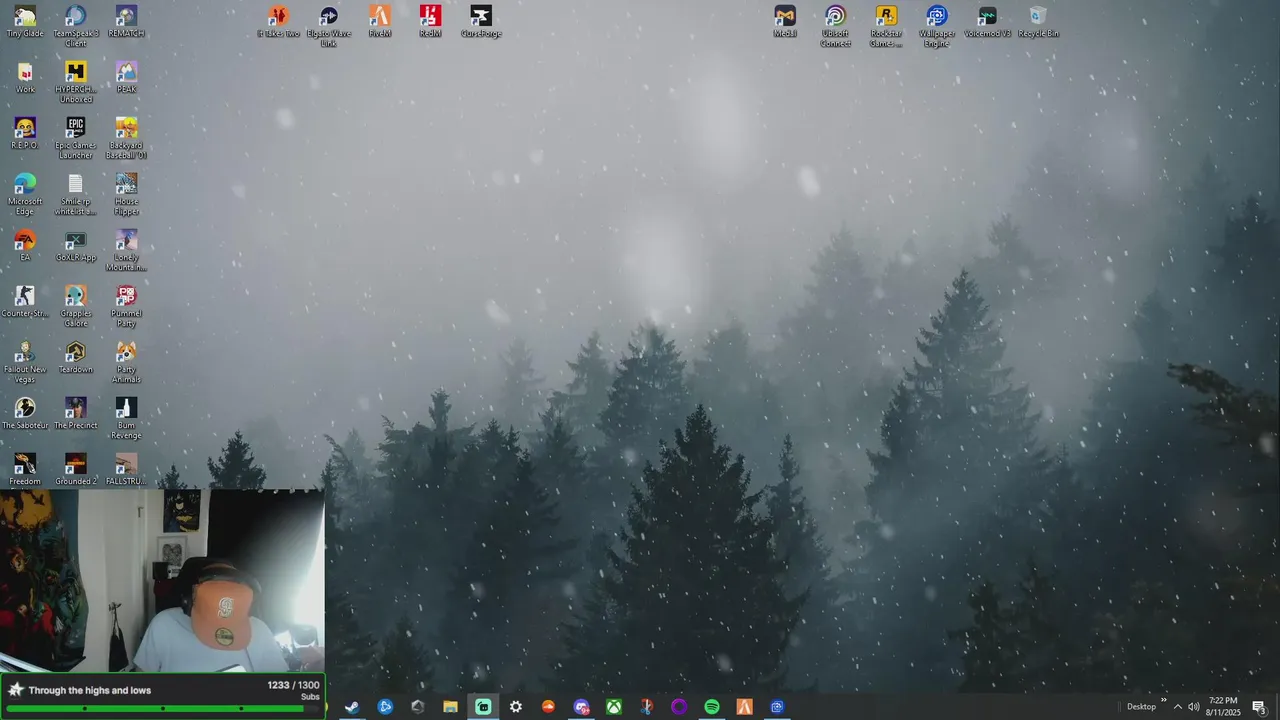Launch TeamSpeak 3 Client from desktop

(x=76, y=26)
